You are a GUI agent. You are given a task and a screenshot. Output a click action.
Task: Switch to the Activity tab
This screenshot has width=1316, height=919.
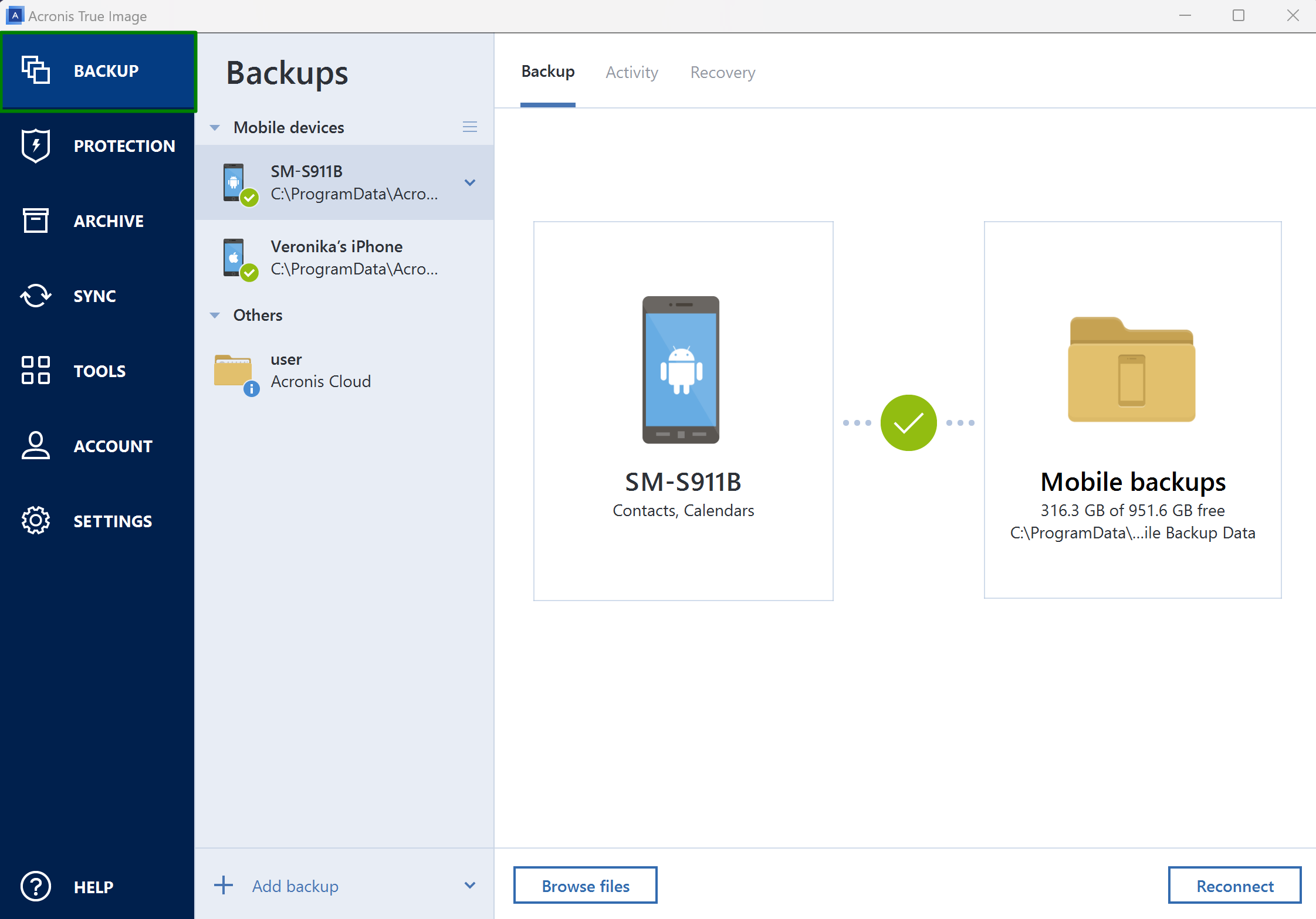point(631,72)
